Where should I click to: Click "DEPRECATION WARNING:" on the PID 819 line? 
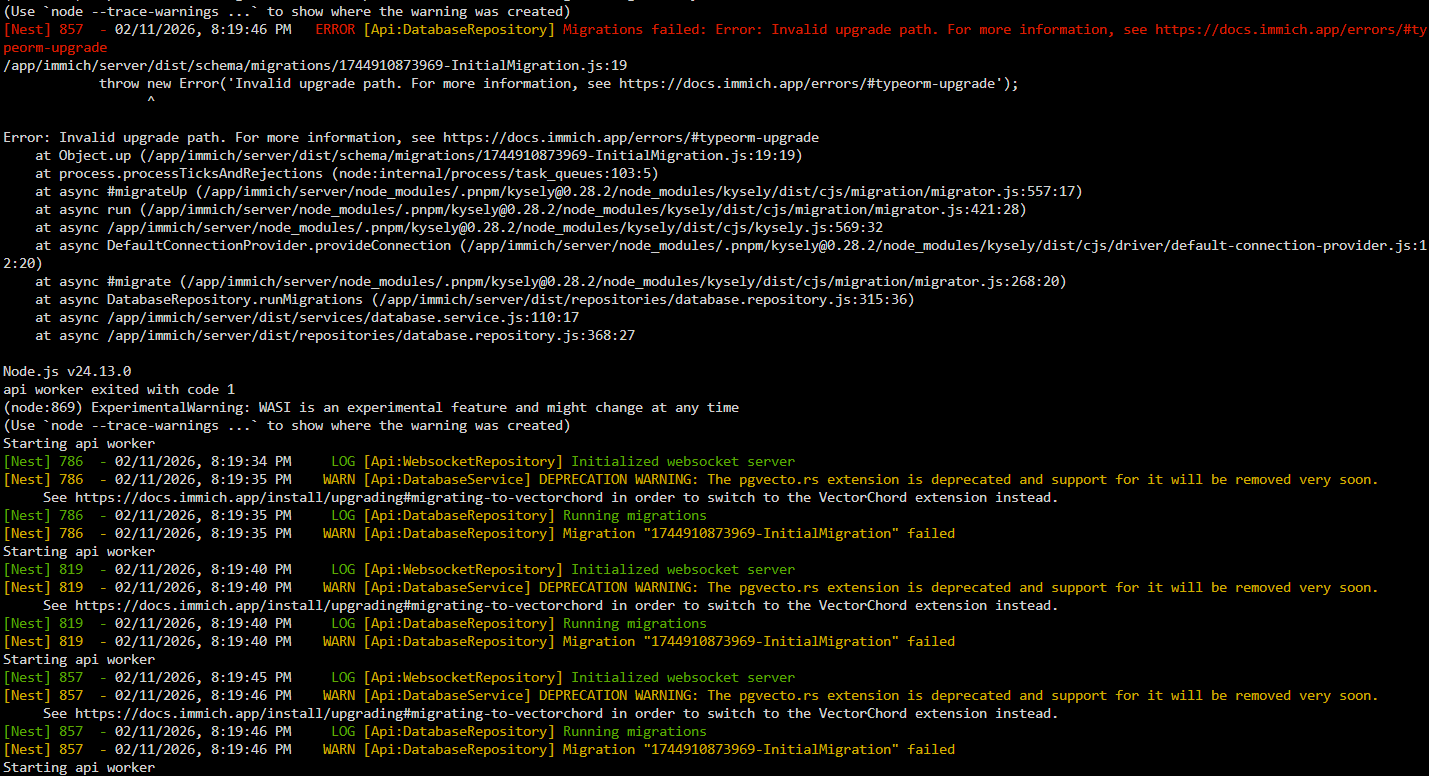coord(619,588)
